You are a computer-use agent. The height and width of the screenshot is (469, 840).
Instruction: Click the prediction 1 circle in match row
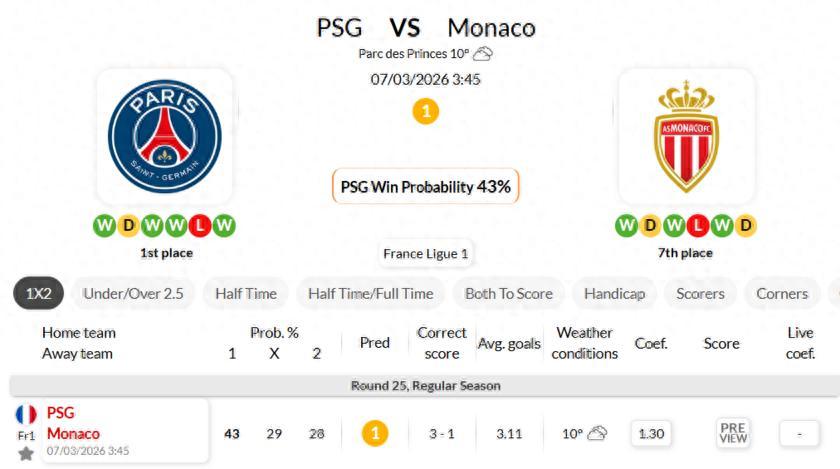pos(374,433)
